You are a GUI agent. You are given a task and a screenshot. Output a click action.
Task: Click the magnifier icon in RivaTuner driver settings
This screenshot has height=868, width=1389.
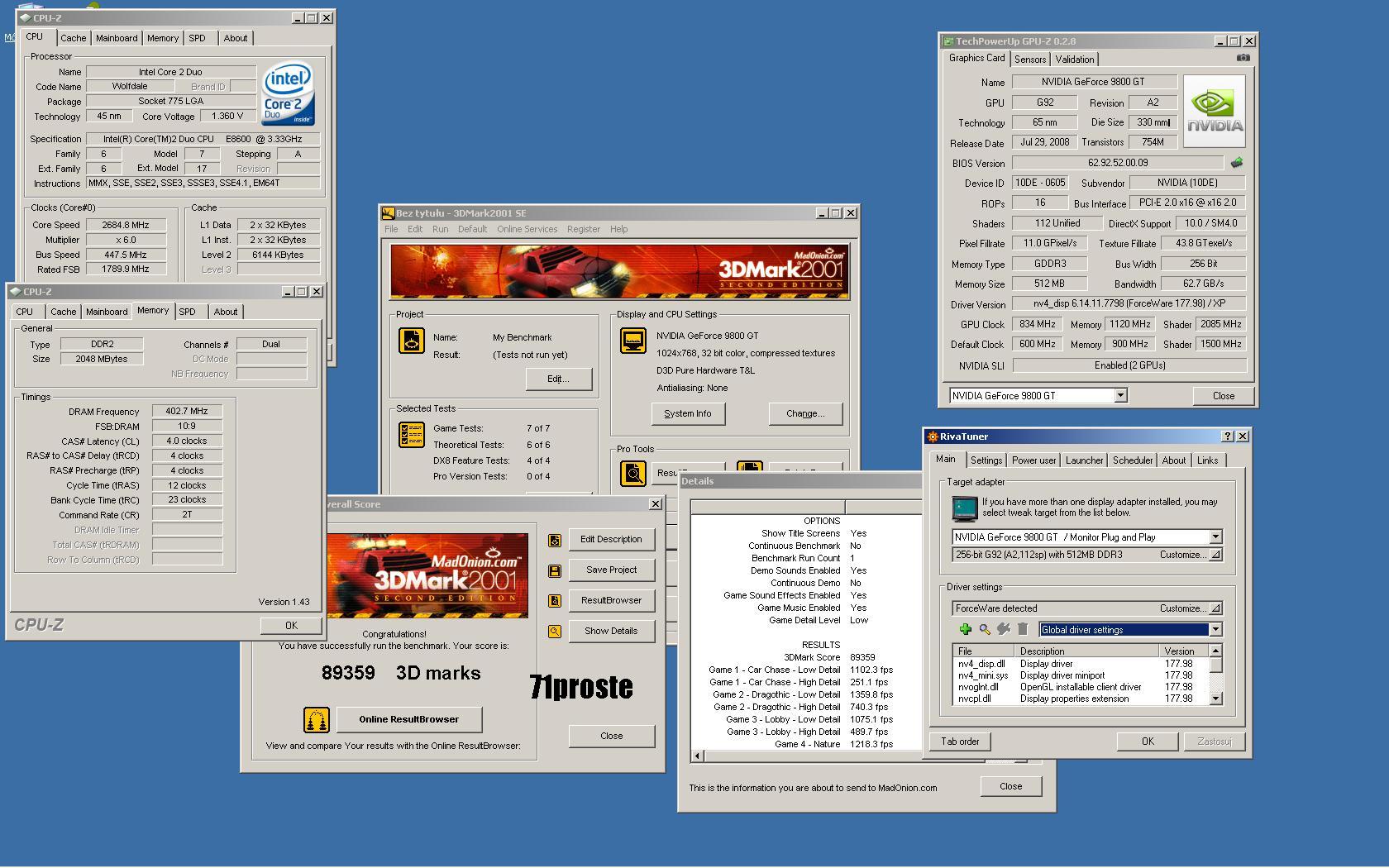click(x=985, y=629)
